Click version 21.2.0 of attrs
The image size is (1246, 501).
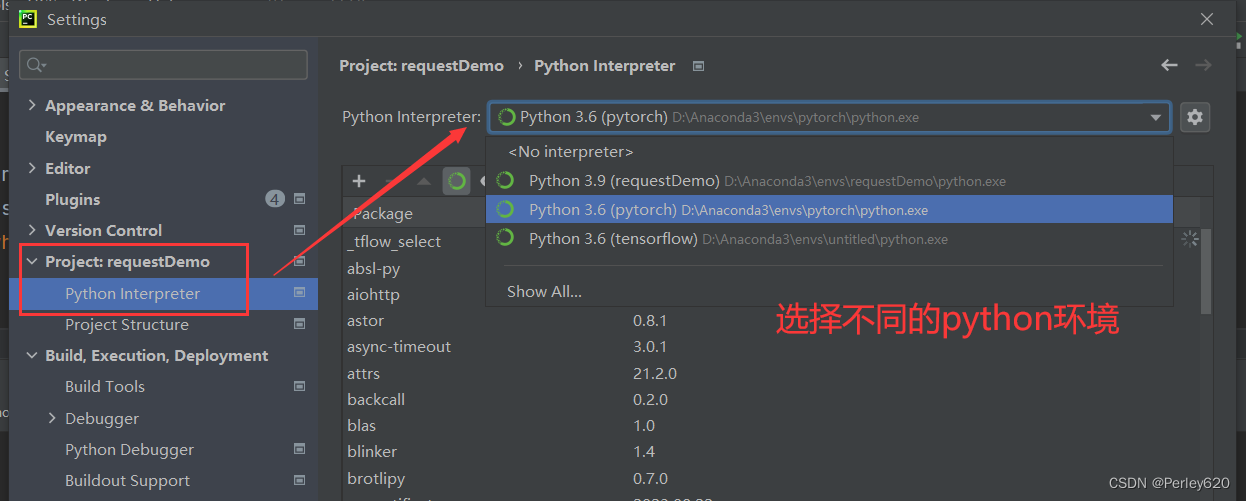pos(655,373)
